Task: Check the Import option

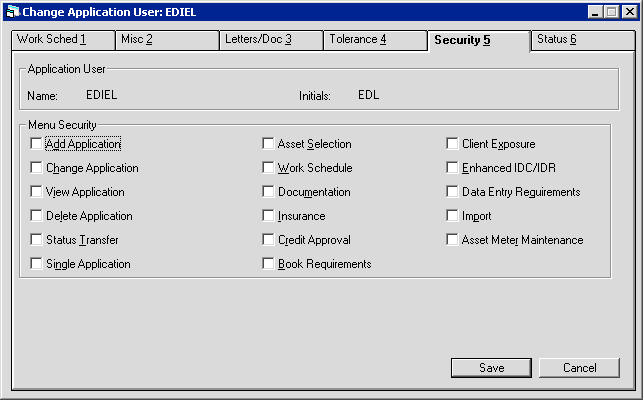Action: click(452, 216)
